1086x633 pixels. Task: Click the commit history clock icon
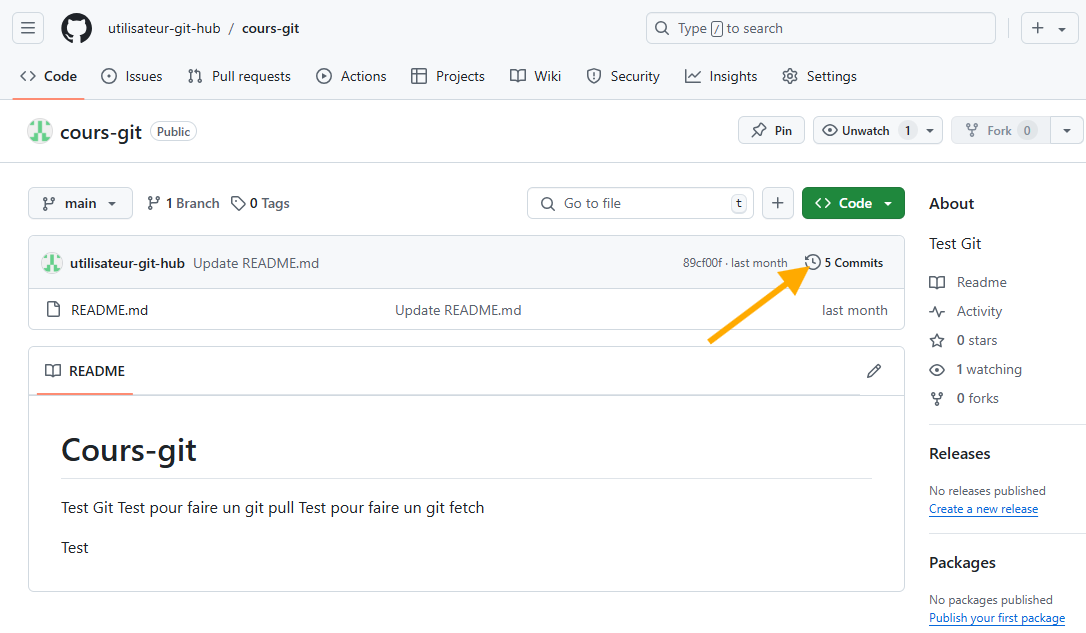tap(810, 262)
